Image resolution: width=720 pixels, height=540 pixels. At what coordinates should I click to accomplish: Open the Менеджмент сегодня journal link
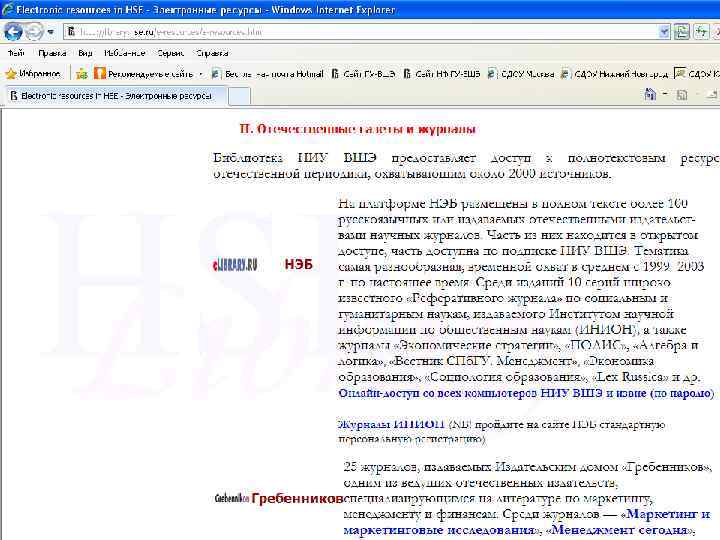620,529
